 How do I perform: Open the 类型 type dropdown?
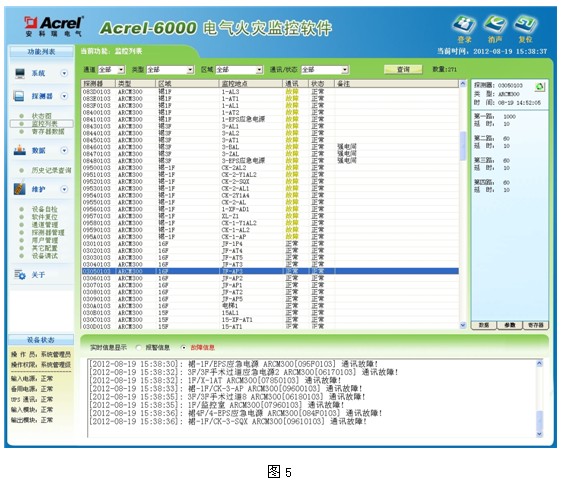coord(170,69)
